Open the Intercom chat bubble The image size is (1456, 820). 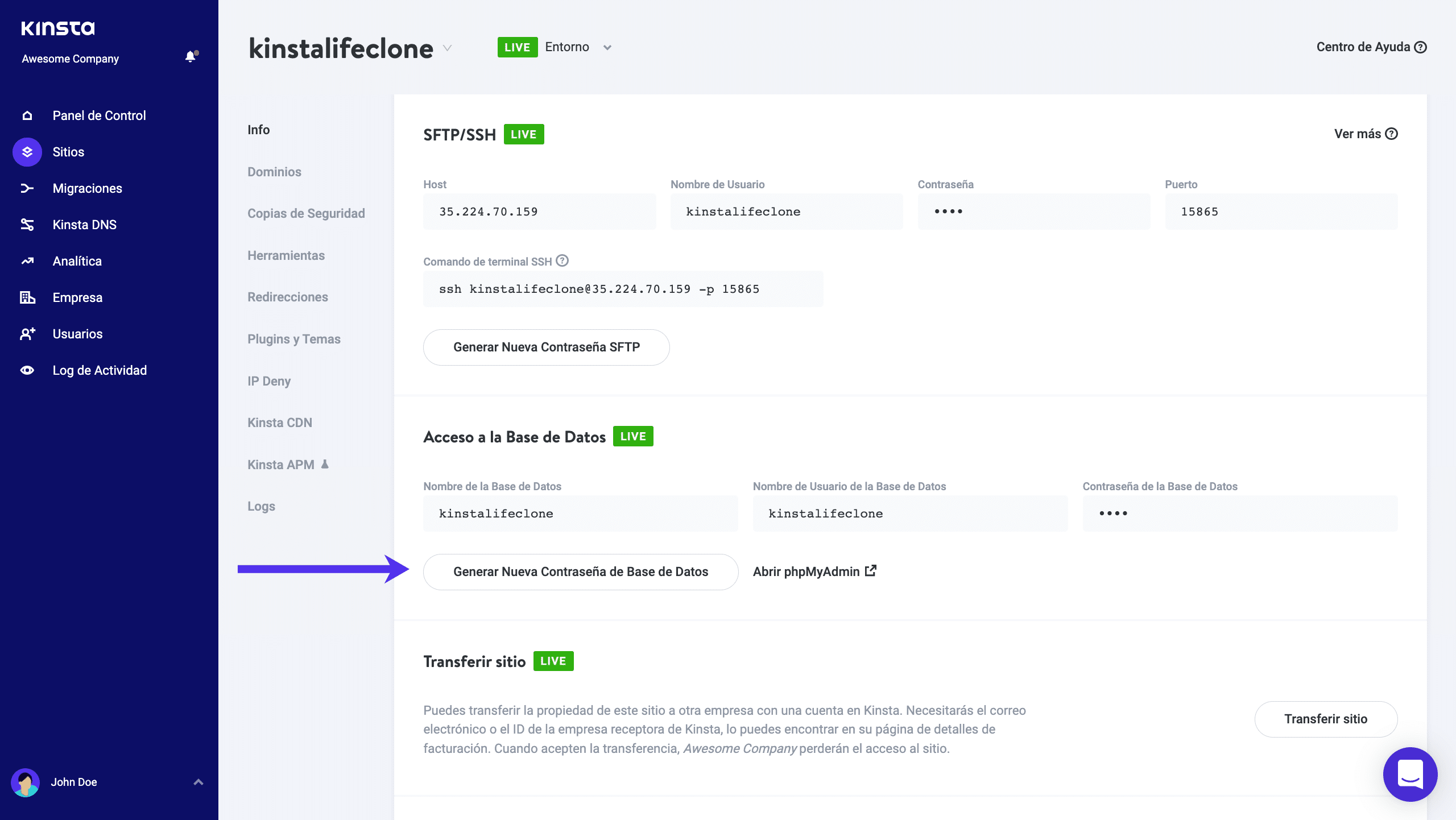(1410, 774)
